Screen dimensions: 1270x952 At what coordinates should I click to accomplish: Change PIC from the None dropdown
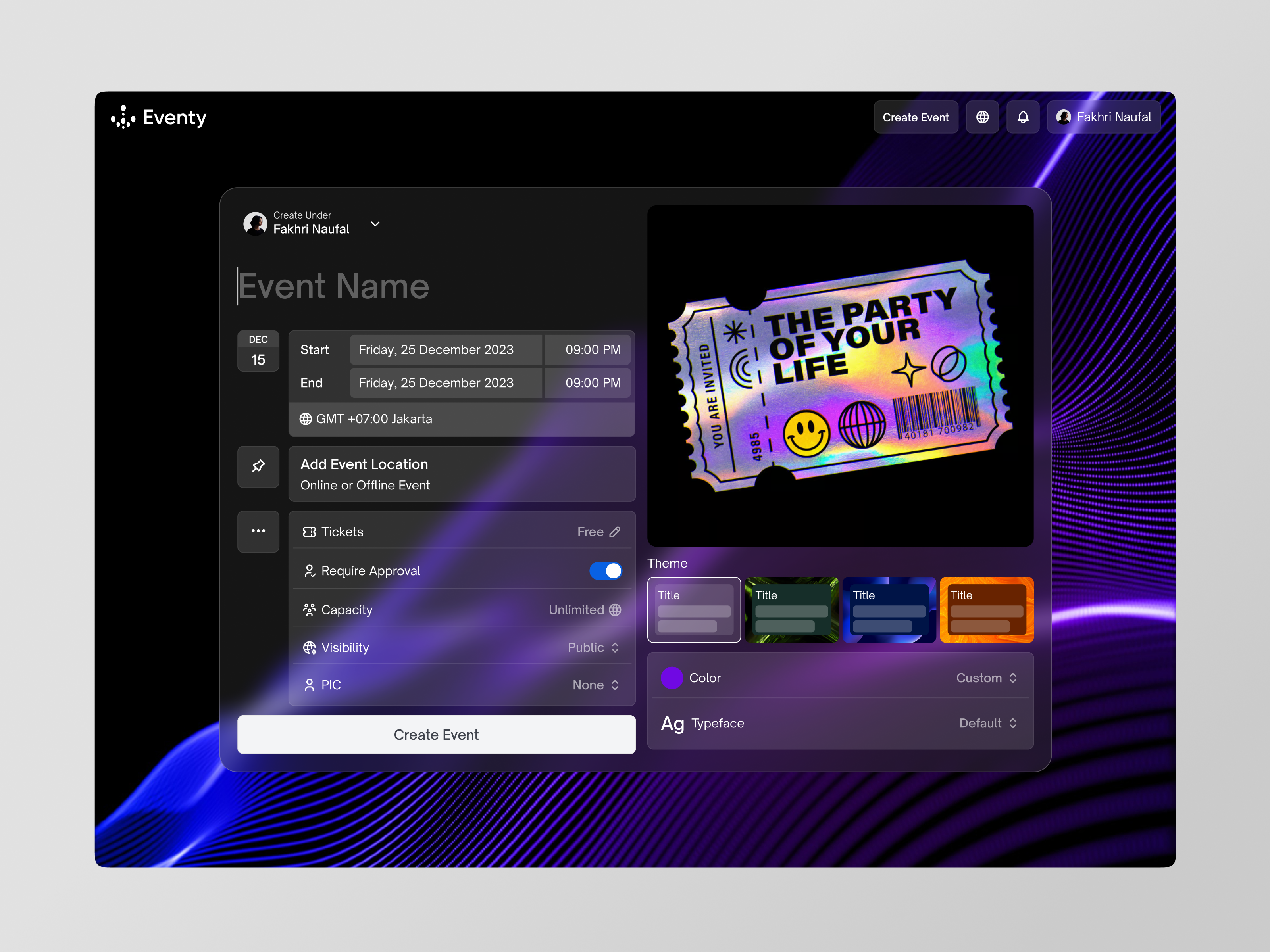coord(597,685)
